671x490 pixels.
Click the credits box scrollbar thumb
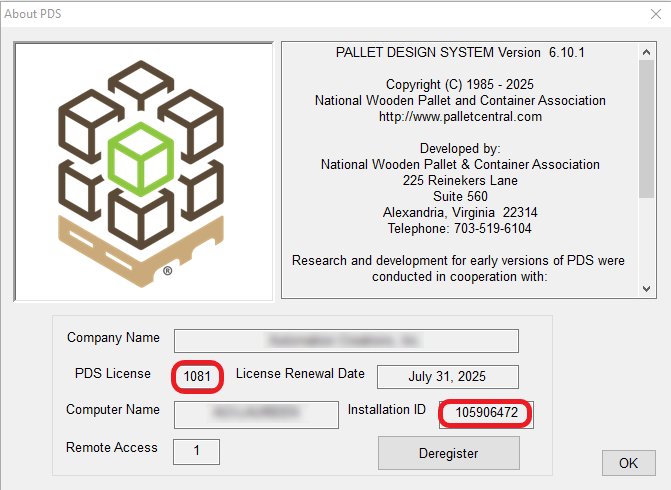(x=647, y=128)
